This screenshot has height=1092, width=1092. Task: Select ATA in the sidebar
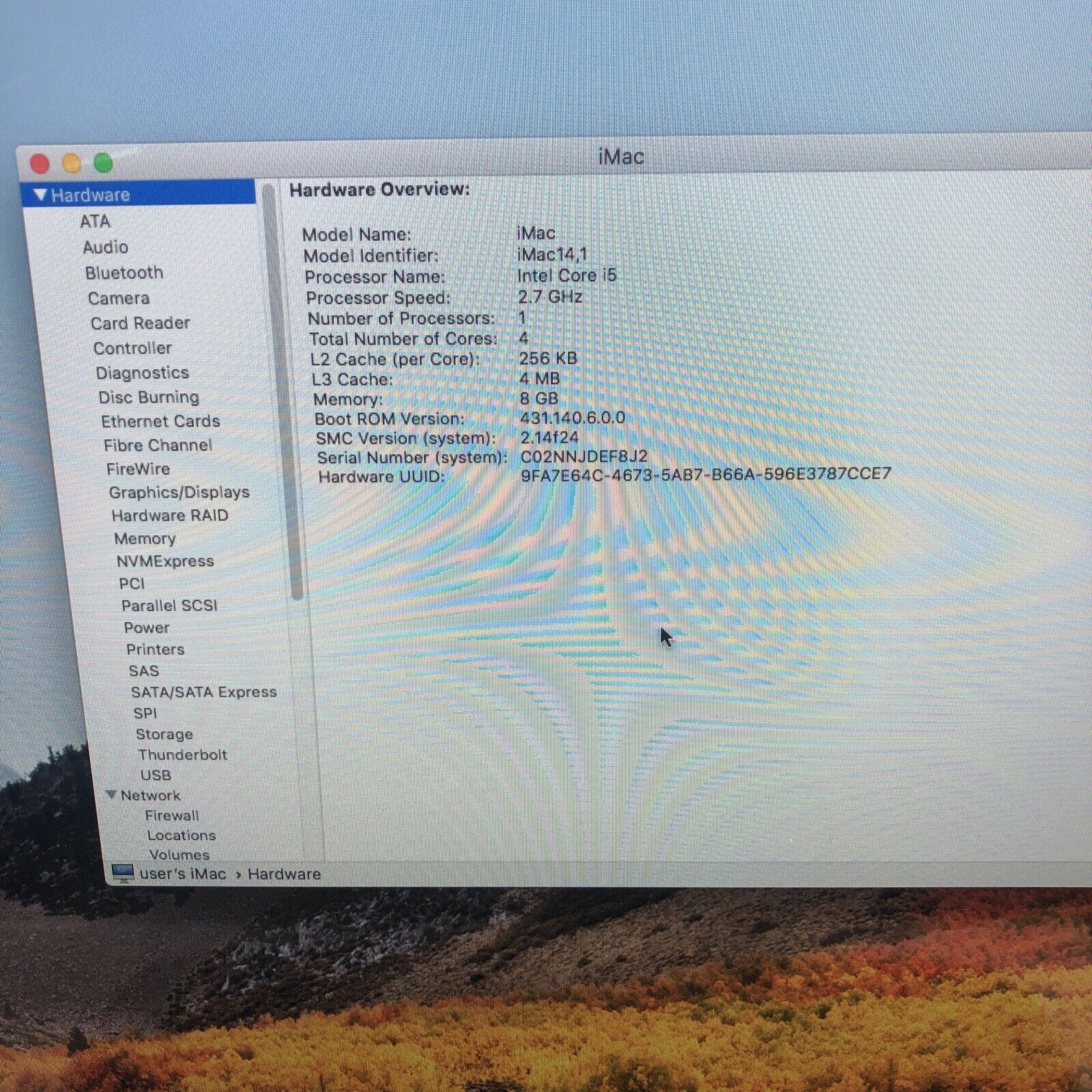(x=95, y=222)
